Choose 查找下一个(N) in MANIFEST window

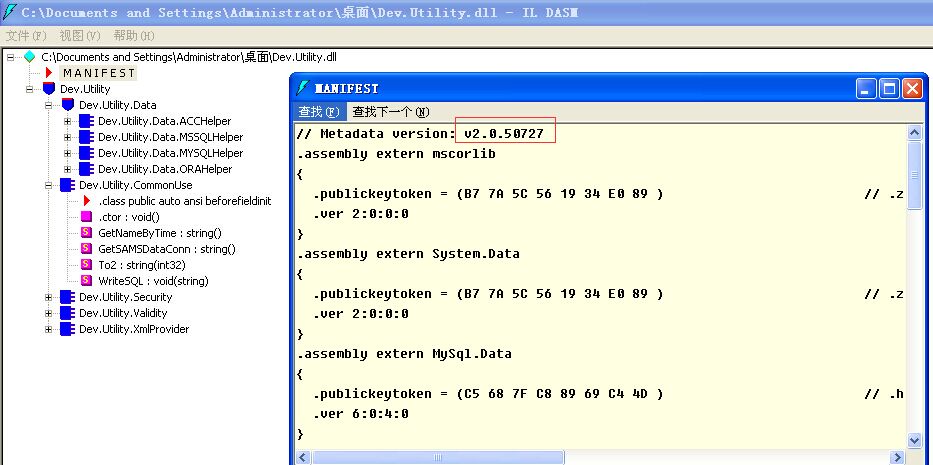[391, 112]
